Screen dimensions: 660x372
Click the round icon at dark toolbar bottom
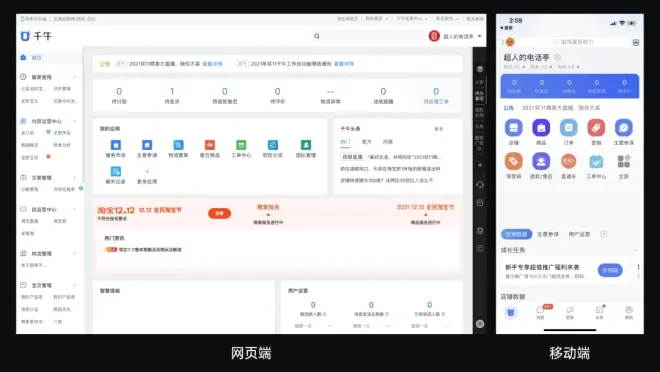click(480, 324)
